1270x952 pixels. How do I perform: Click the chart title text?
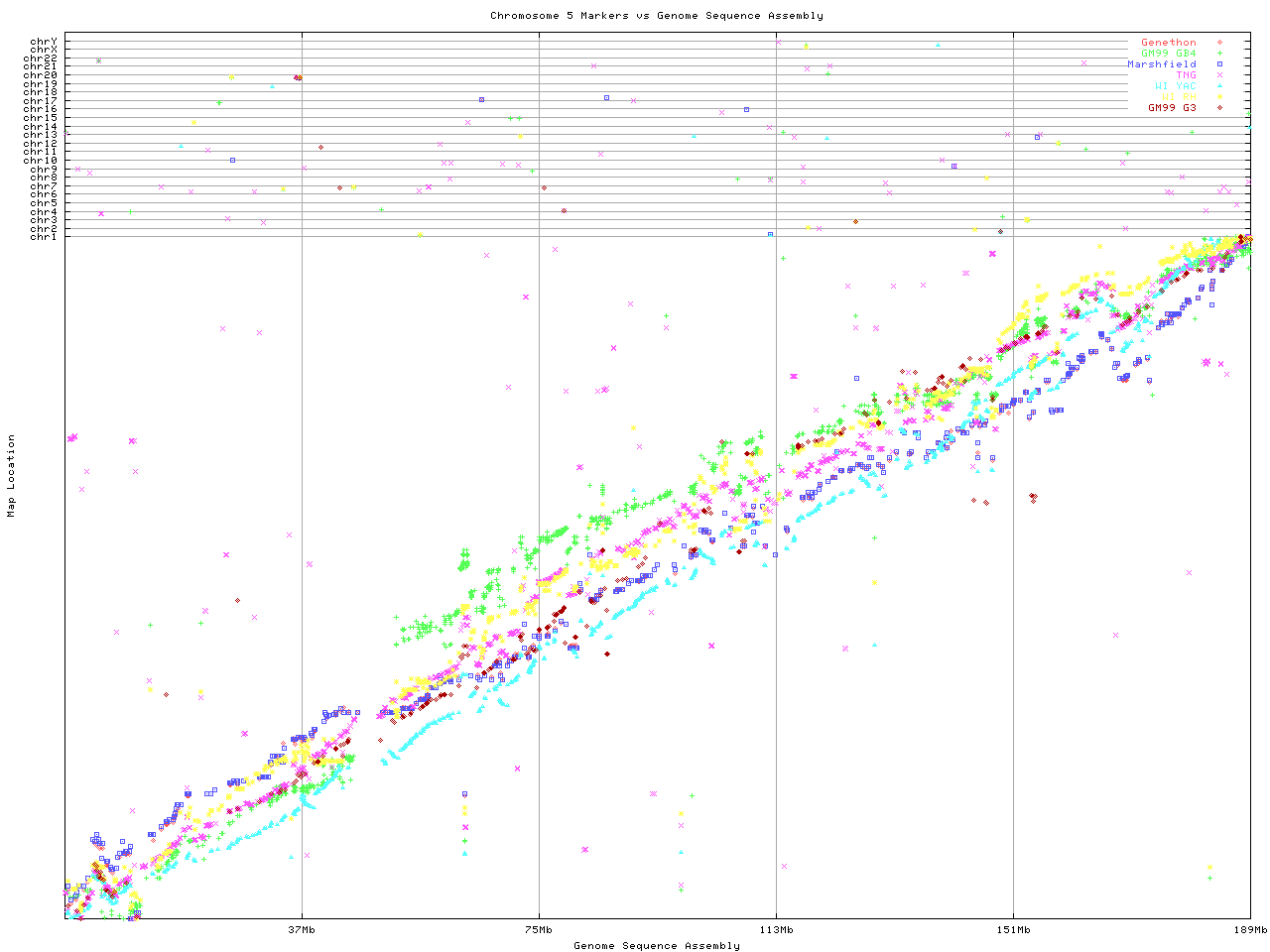[656, 15]
